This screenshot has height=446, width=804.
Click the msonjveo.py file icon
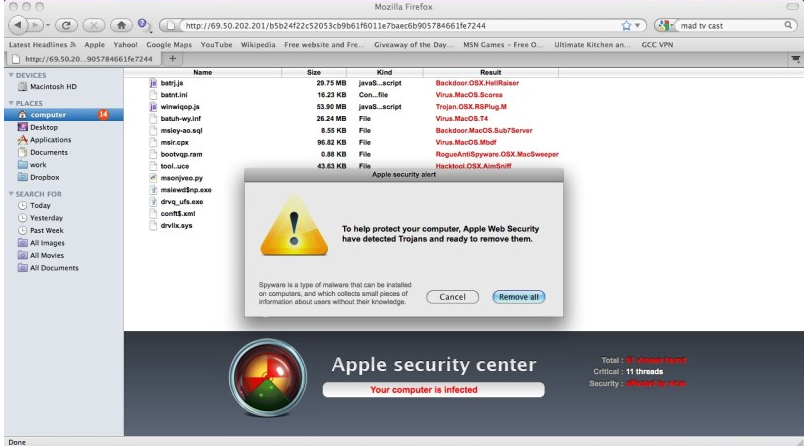153,178
